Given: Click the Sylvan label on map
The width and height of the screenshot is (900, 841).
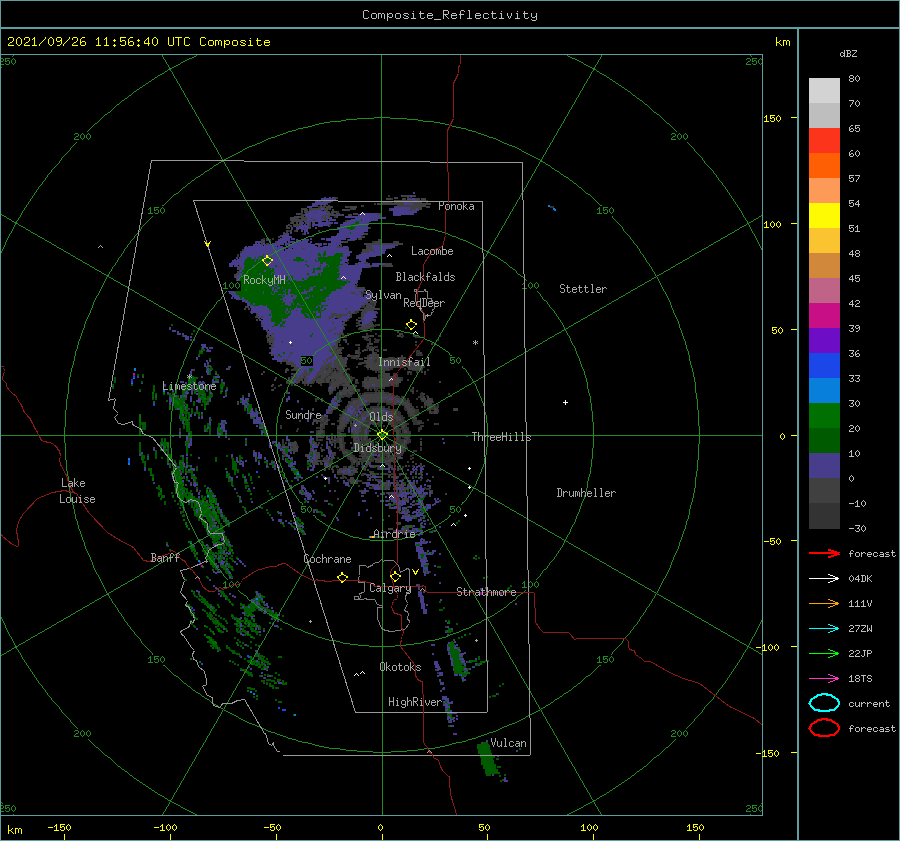Looking at the screenshot, I should click(x=383, y=295).
